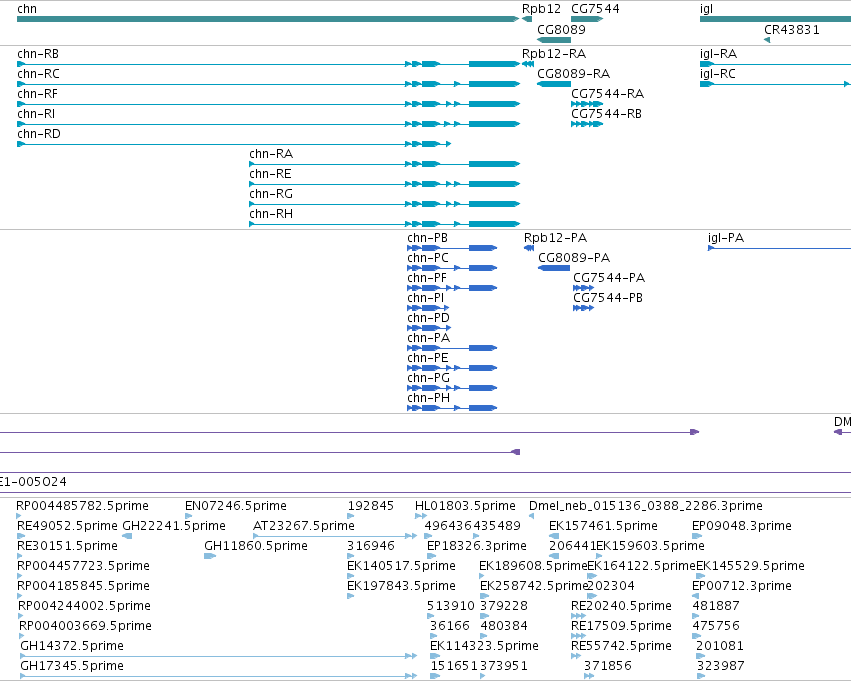Select transcript chn-RG

[384, 204]
